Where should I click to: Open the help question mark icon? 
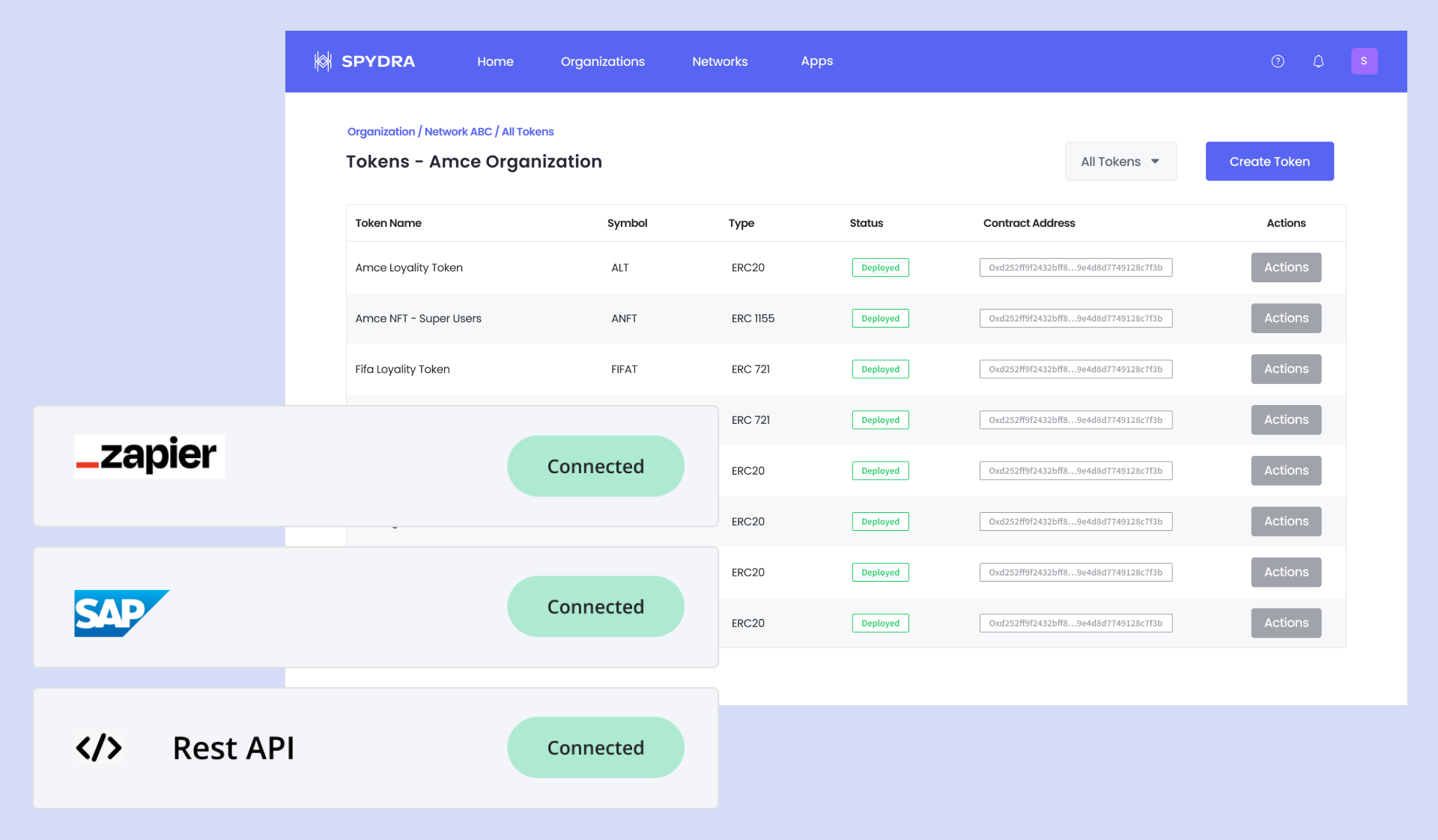pyautogui.click(x=1278, y=61)
